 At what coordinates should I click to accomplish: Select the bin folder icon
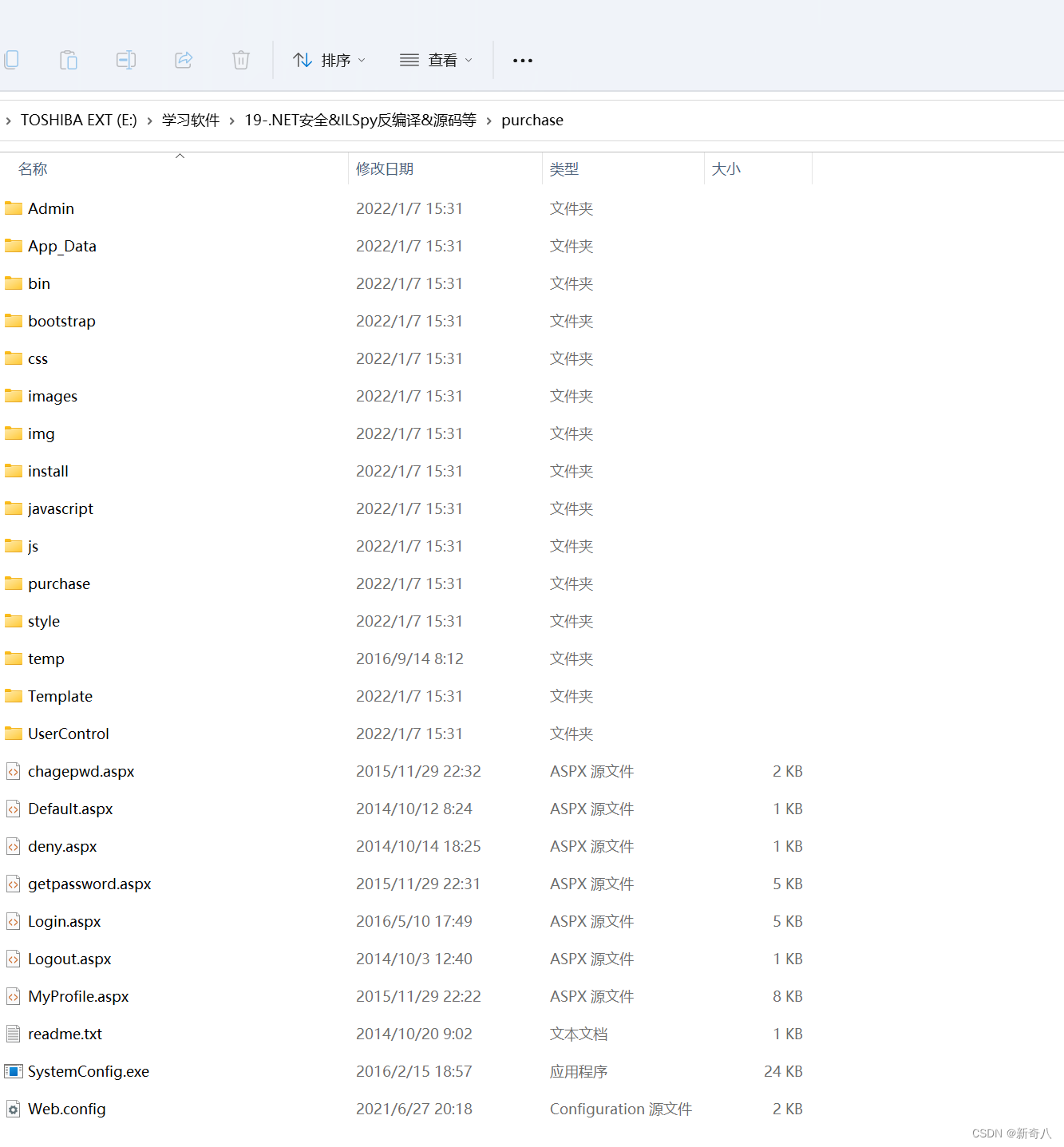(x=14, y=283)
